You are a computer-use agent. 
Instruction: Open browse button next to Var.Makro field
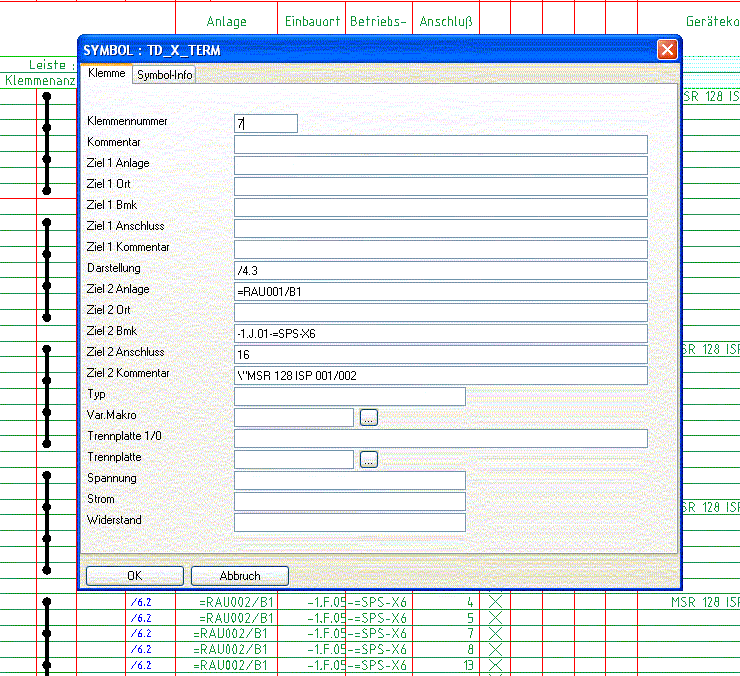(x=369, y=418)
